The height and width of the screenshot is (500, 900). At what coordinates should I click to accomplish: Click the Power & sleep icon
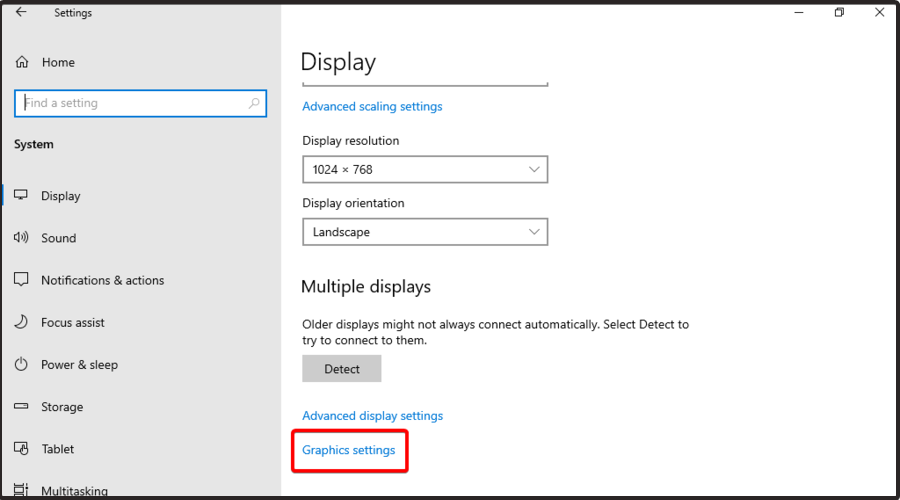[21, 364]
